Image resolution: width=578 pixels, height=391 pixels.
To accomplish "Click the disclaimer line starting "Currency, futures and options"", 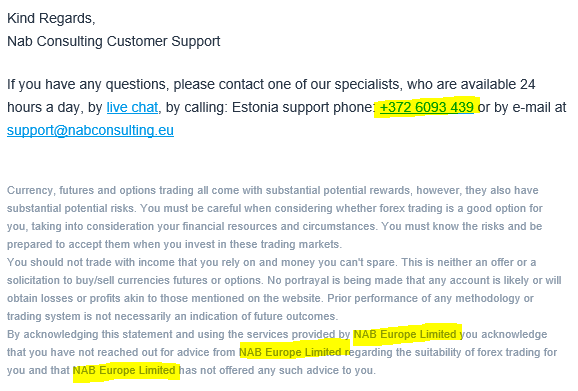I will click(273, 191).
